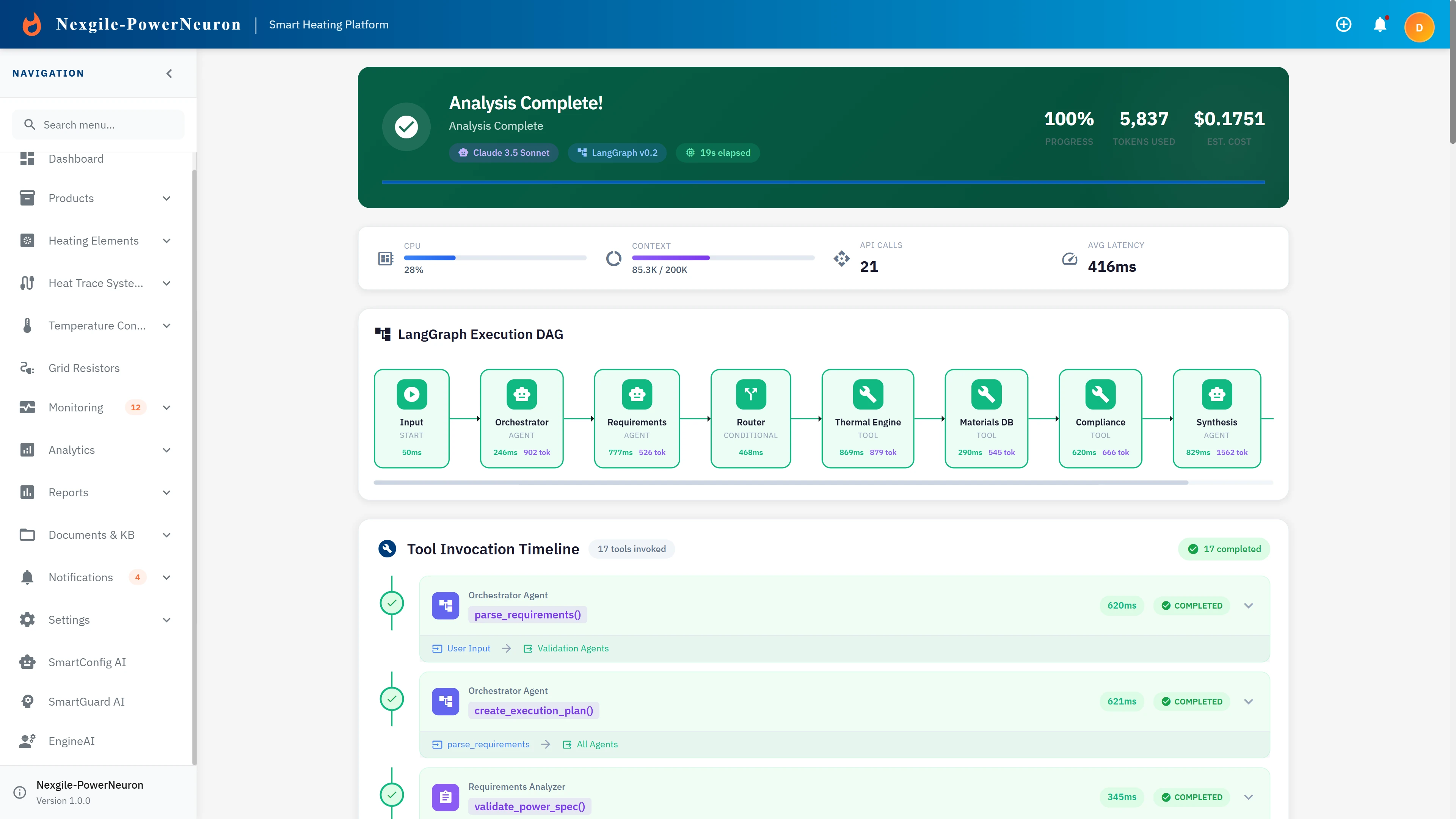Navigate to the Reports section

[68, 492]
